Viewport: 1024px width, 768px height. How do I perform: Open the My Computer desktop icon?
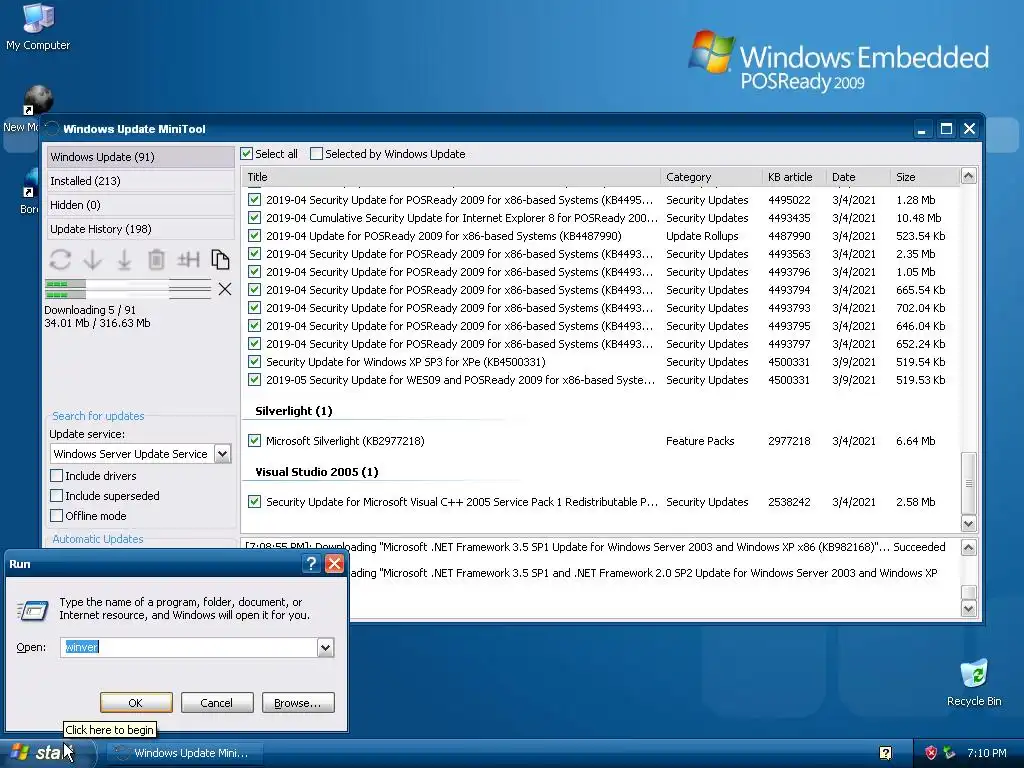pyautogui.click(x=38, y=26)
